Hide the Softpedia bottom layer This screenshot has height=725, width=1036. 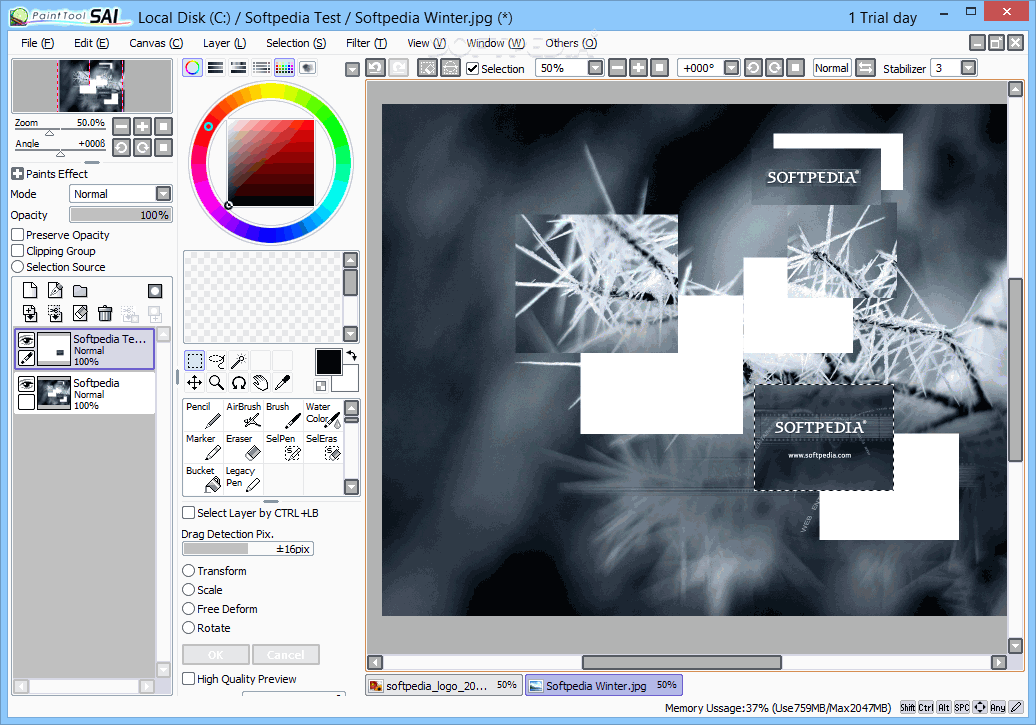(x=26, y=384)
